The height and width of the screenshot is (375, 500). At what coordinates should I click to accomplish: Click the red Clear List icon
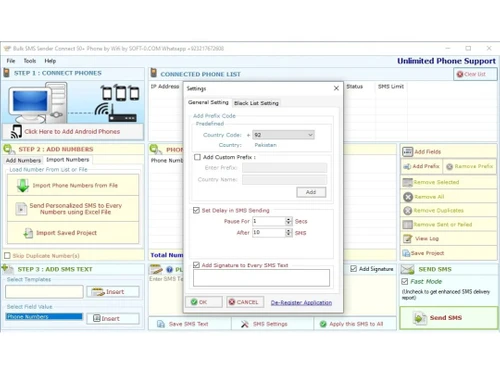coord(460,74)
